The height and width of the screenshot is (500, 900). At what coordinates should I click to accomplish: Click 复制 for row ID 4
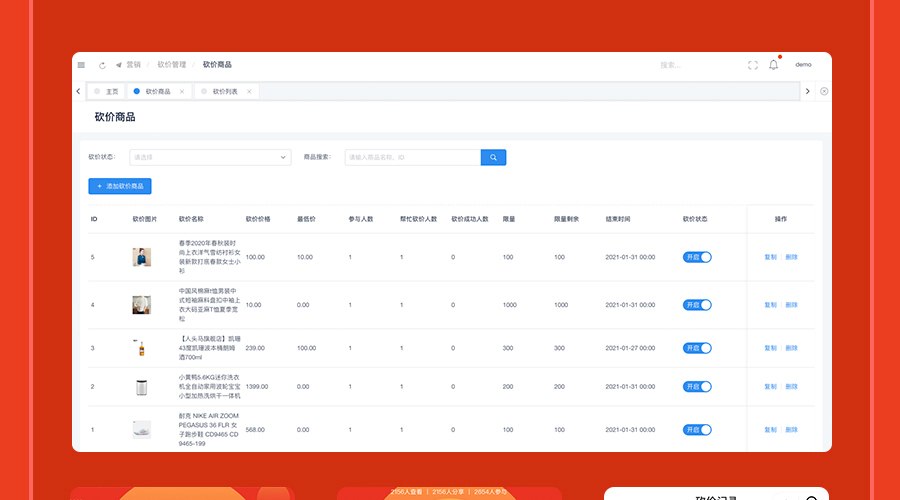[x=770, y=305]
